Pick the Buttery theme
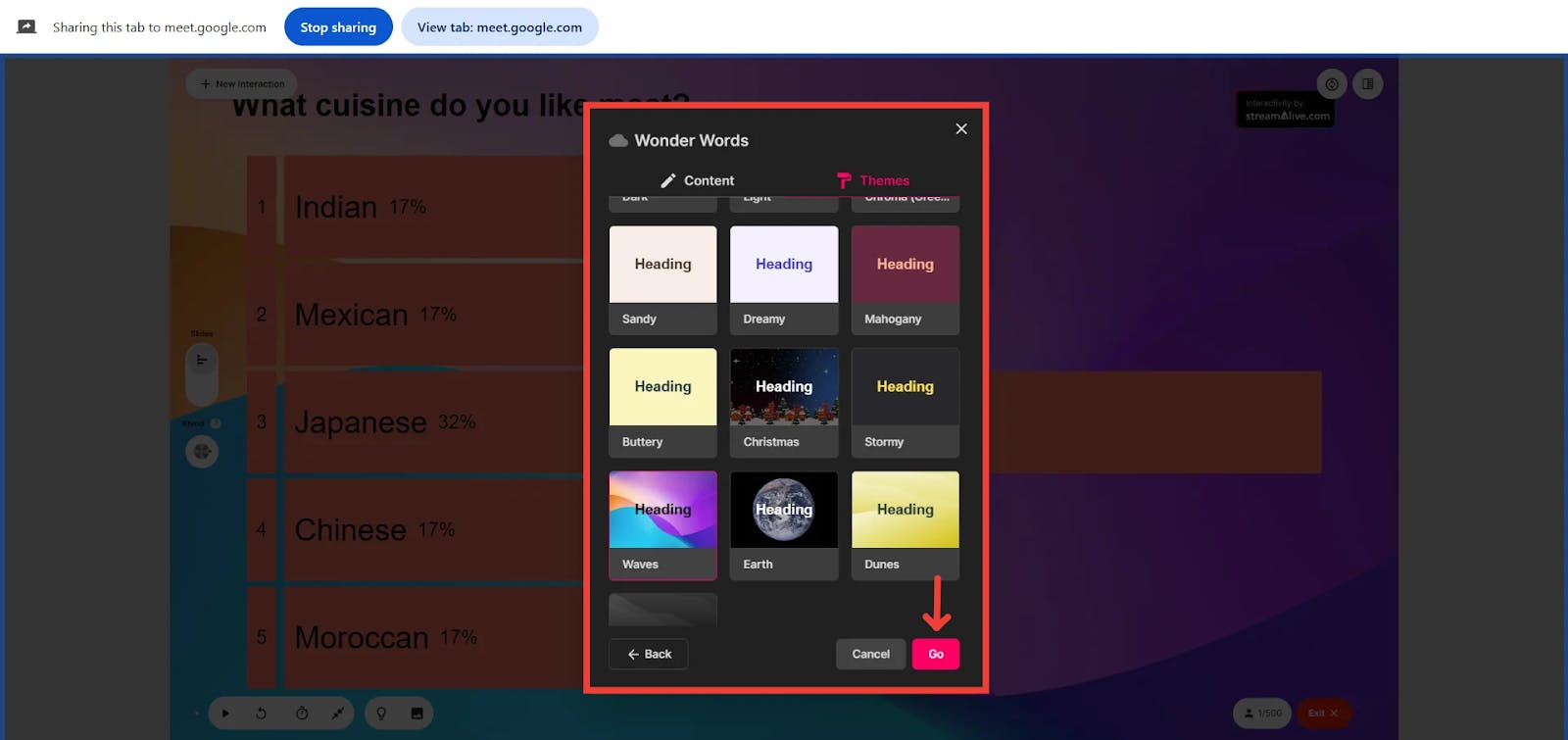1568x740 pixels. coord(662,403)
